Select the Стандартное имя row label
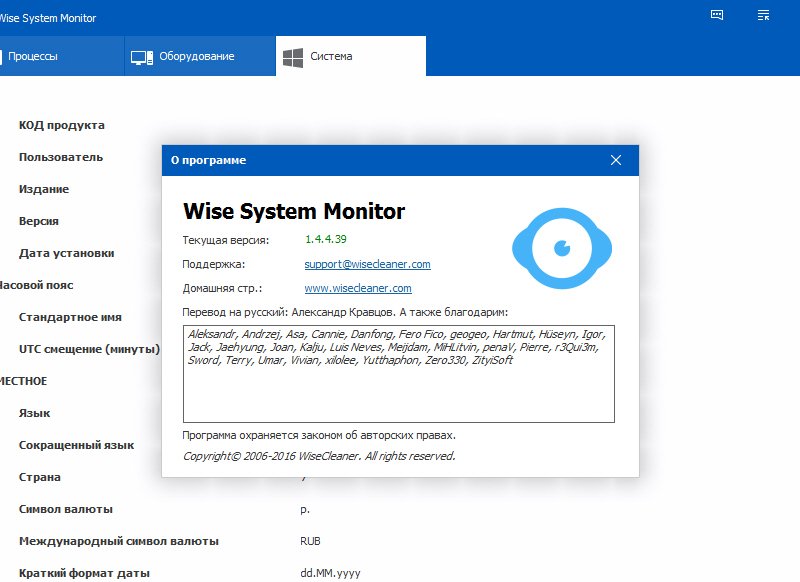 click(70, 317)
